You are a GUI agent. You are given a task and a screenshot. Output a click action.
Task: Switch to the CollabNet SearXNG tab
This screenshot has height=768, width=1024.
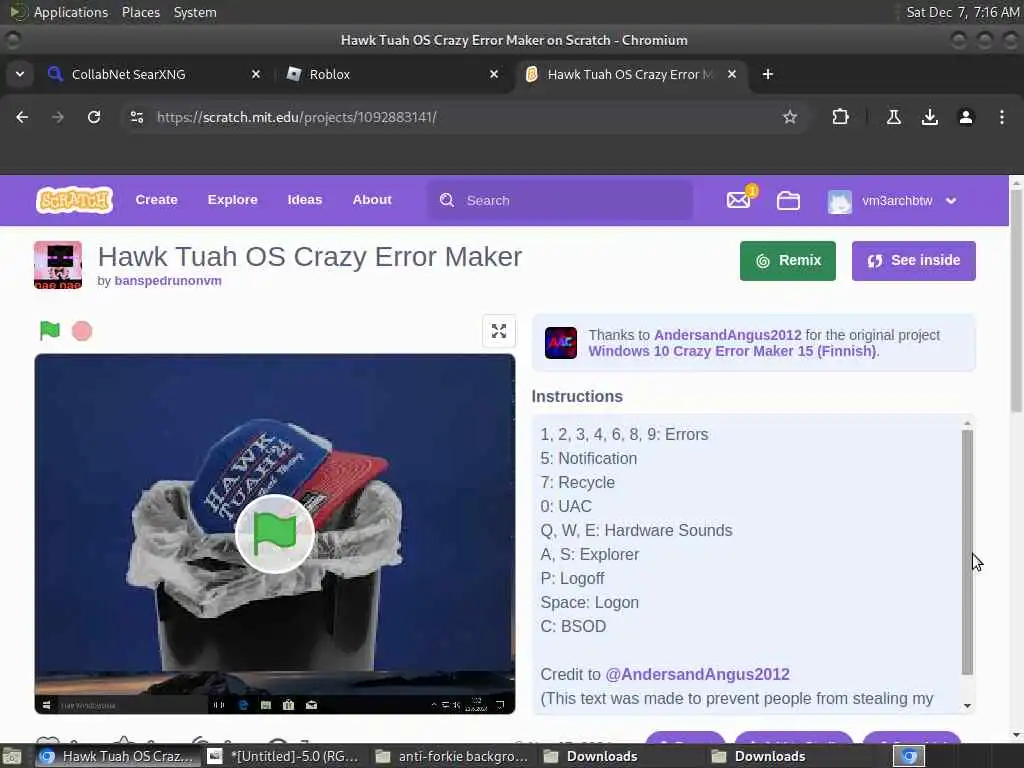point(154,74)
